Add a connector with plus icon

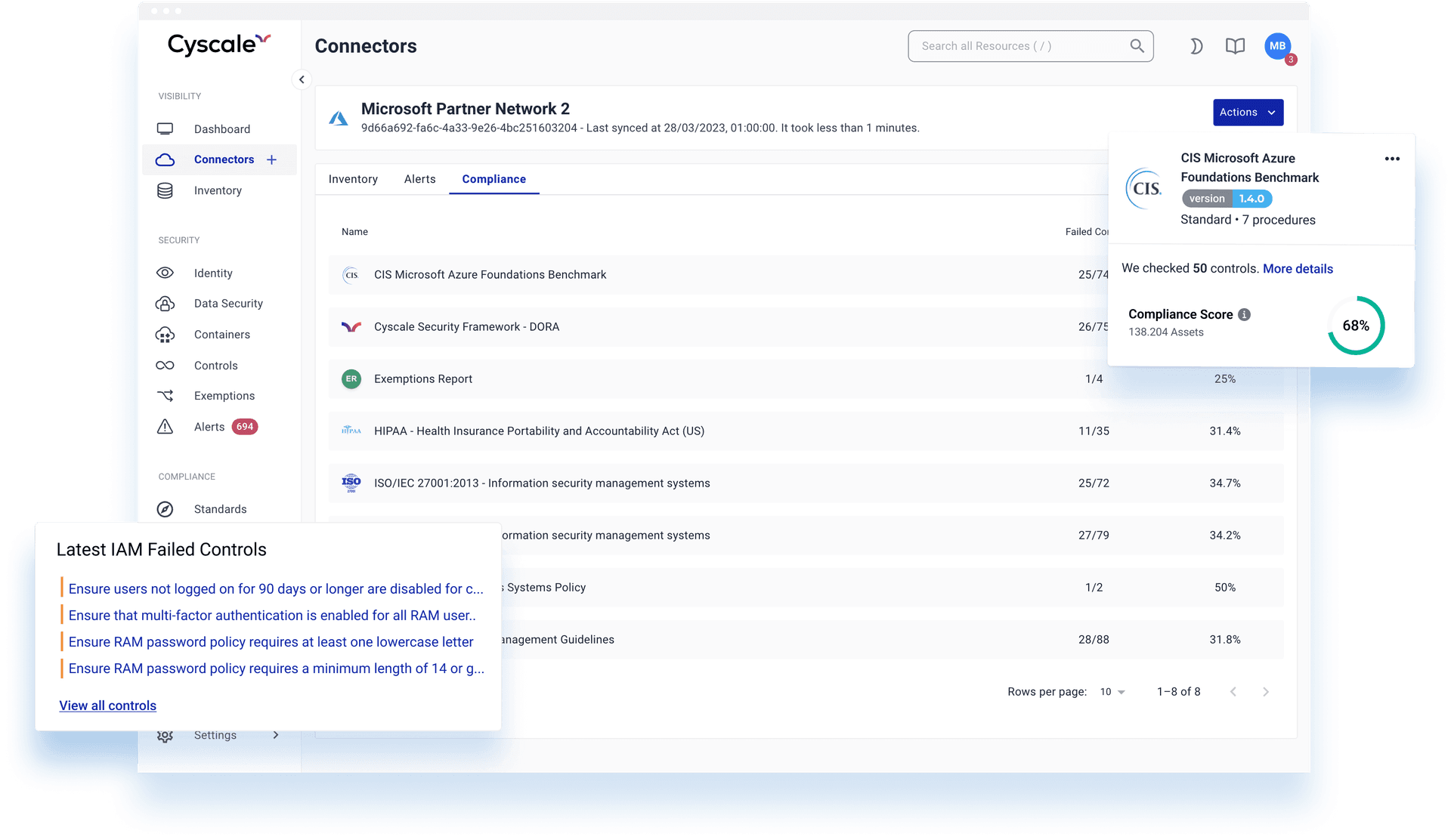point(272,159)
